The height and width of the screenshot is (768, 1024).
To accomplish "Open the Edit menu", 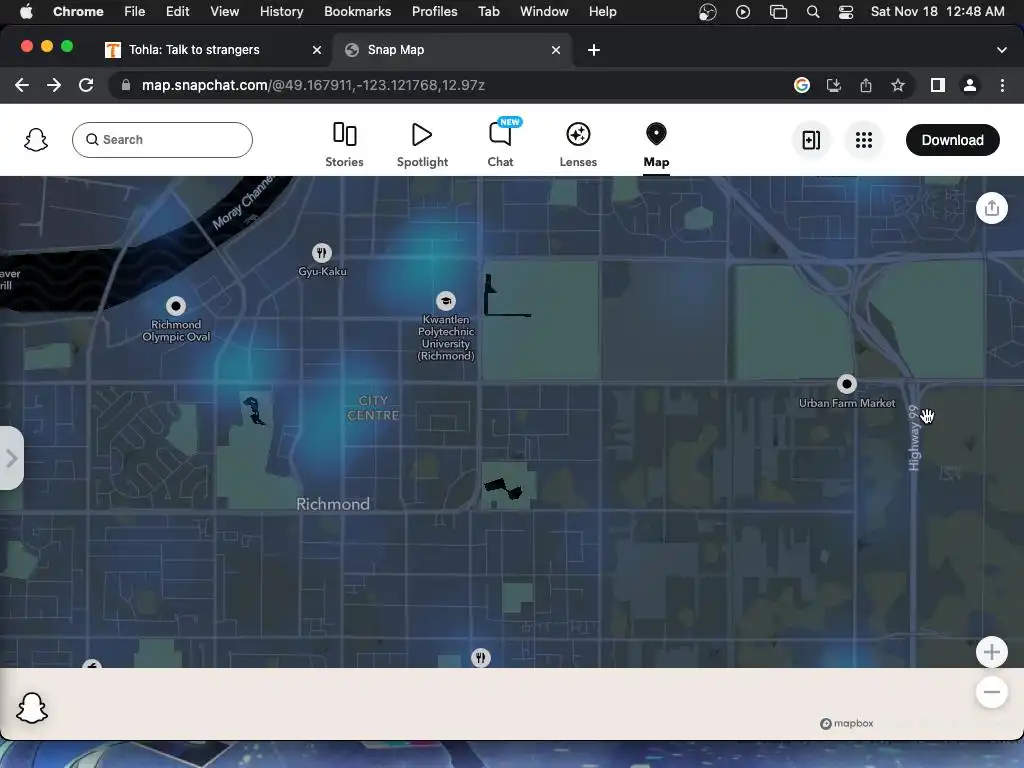I will (177, 11).
